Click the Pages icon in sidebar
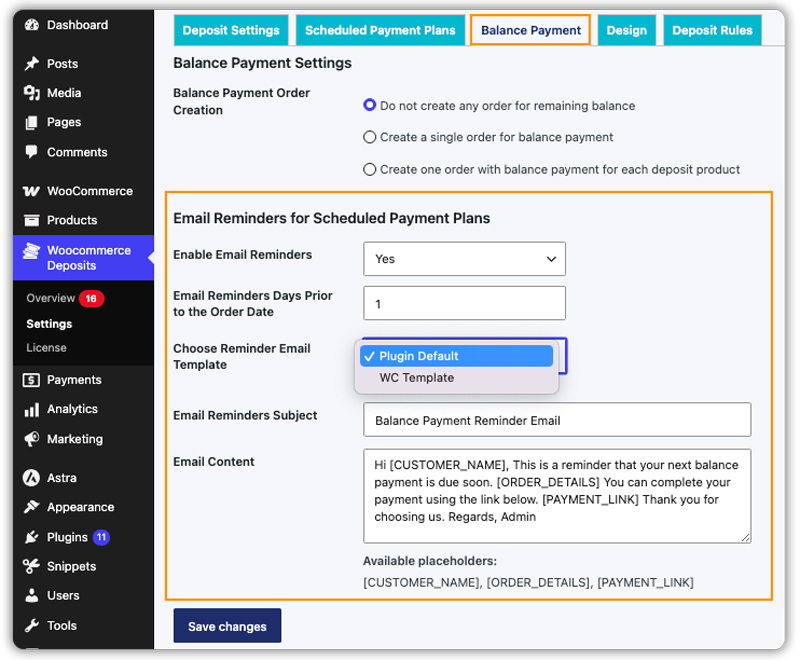The width and height of the screenshot is (800, 660). pyautogui.click(x=32, y=122)
